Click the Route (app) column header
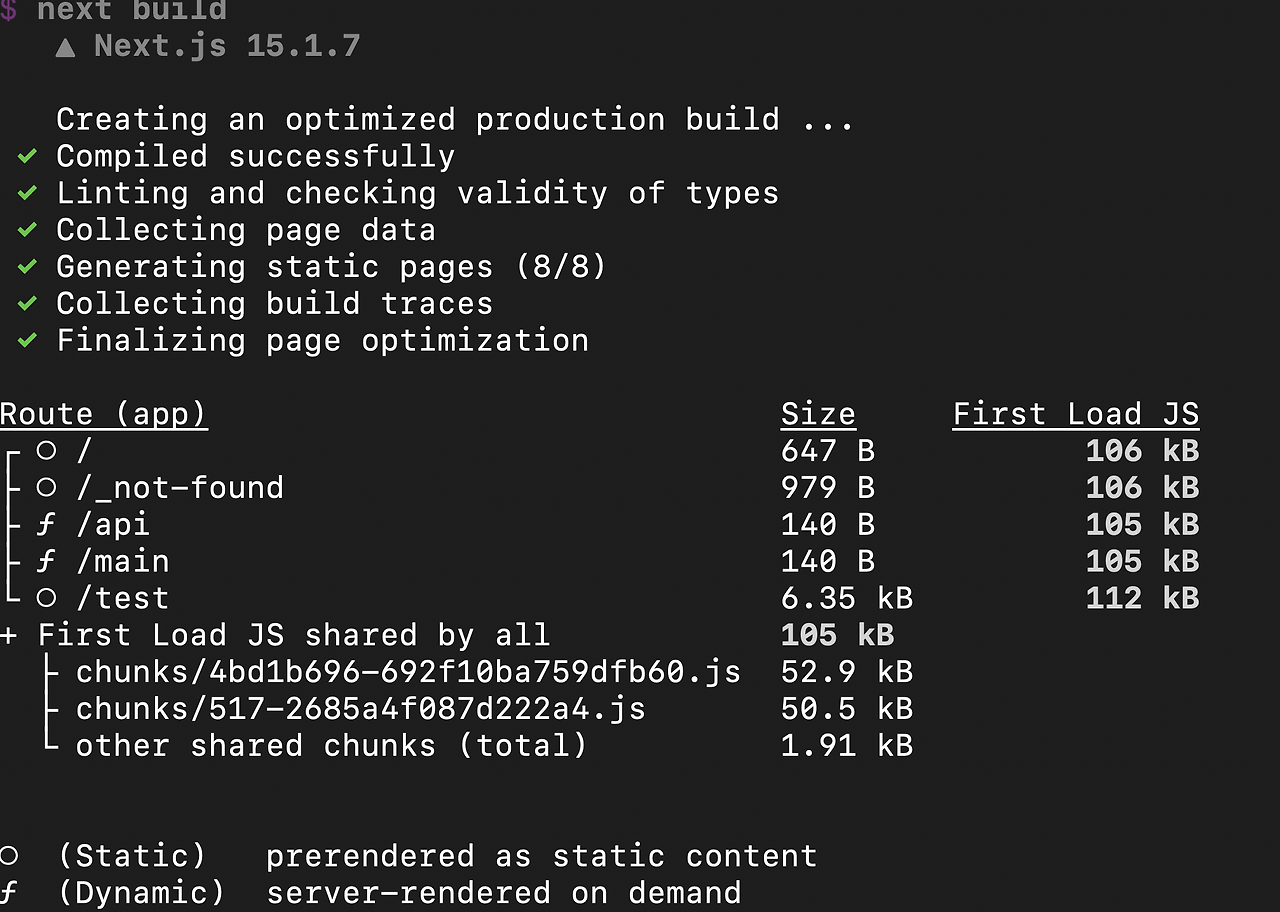This screenshot has height=912, width=1280. click(103, 415)
